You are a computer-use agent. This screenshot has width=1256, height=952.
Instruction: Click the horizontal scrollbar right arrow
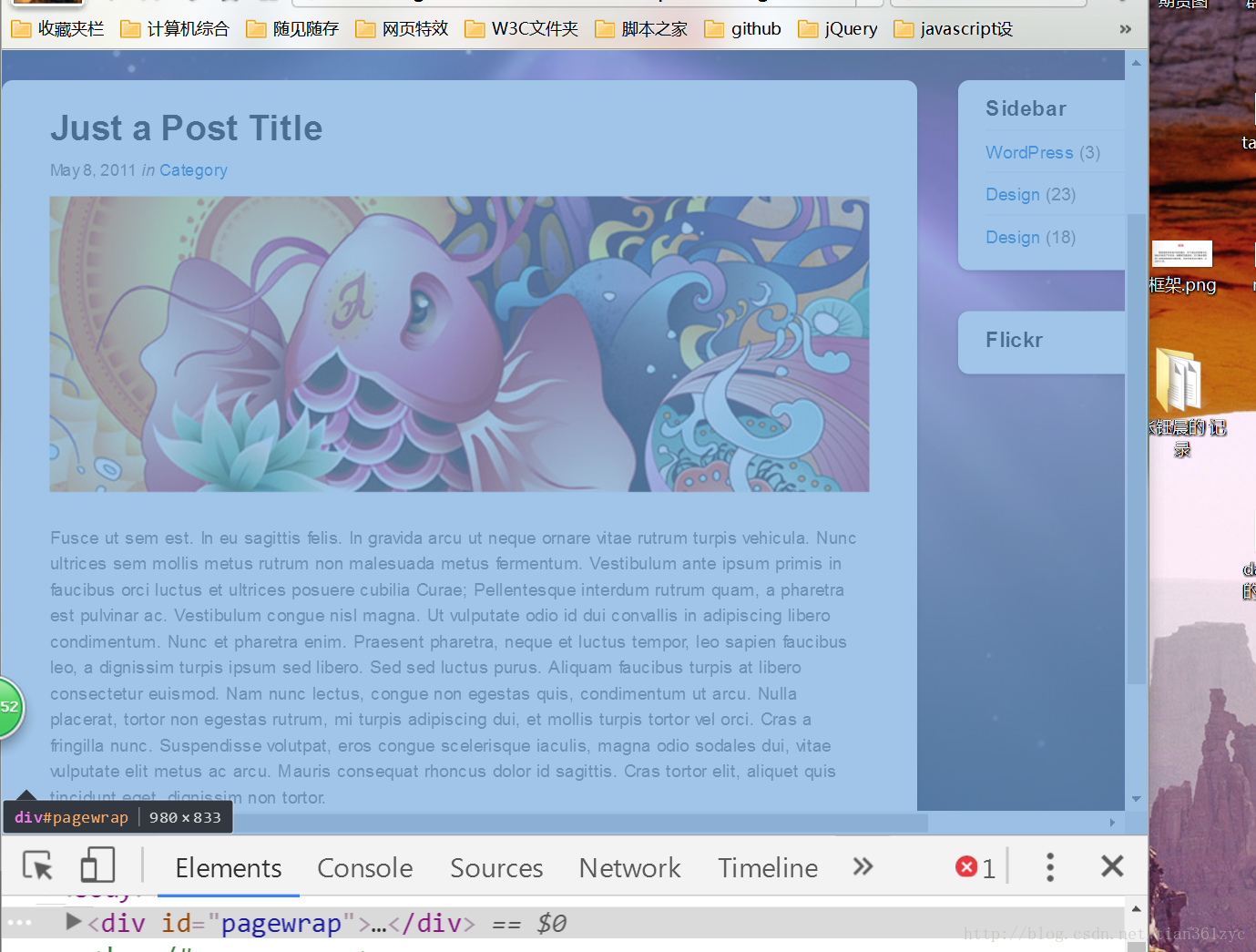coord(1112,823)
